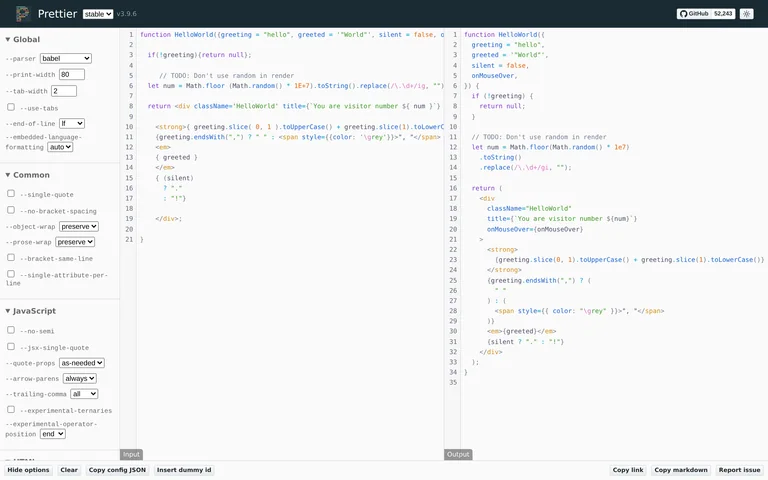Click output line '.toString()'

click(501, 158)
